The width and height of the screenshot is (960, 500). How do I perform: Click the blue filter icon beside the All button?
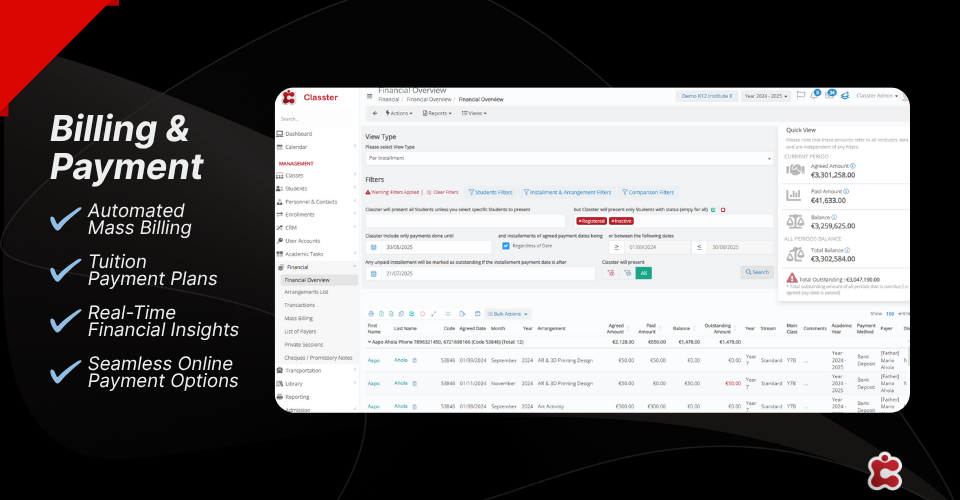(627, 273)
